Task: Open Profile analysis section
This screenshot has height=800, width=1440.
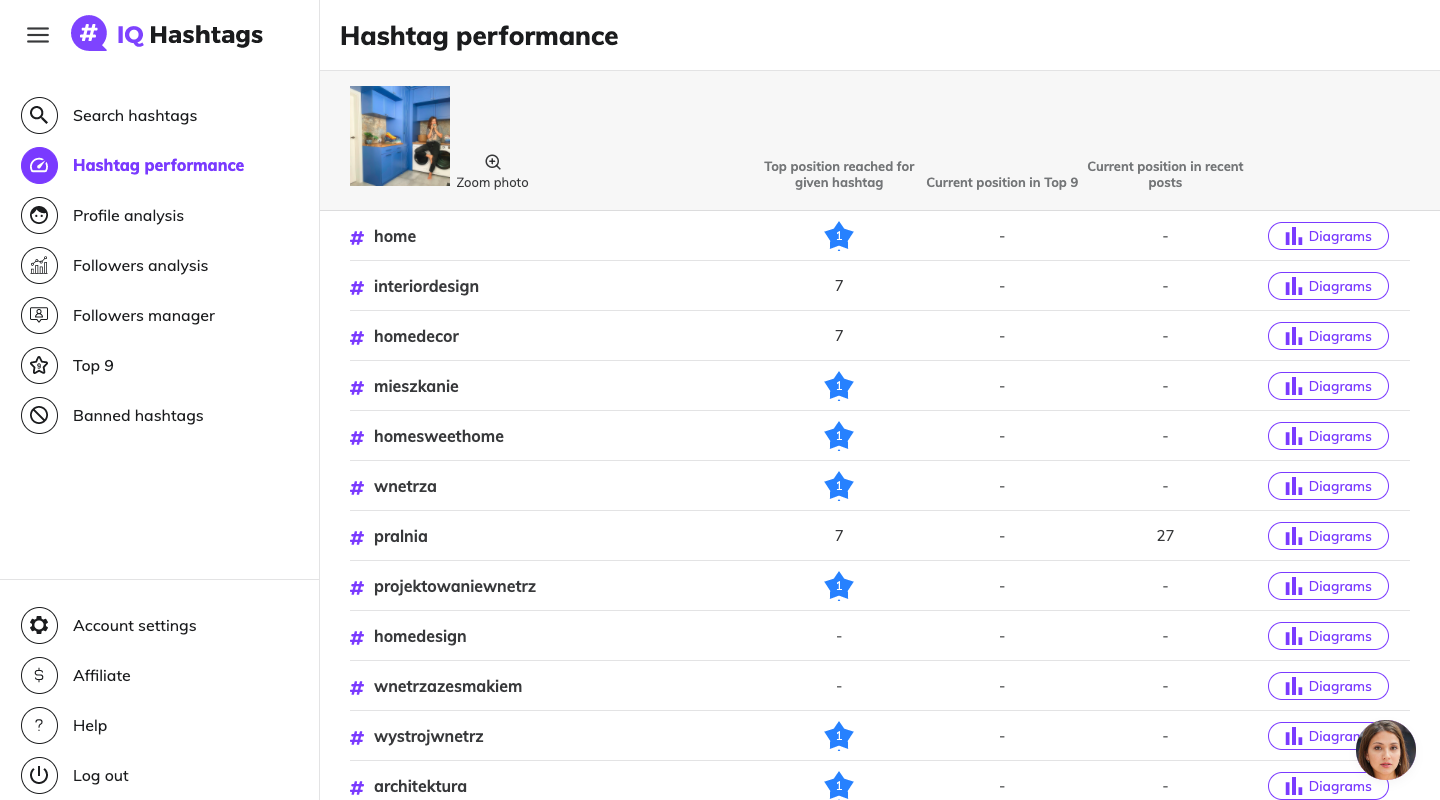Action: (128, 215)
